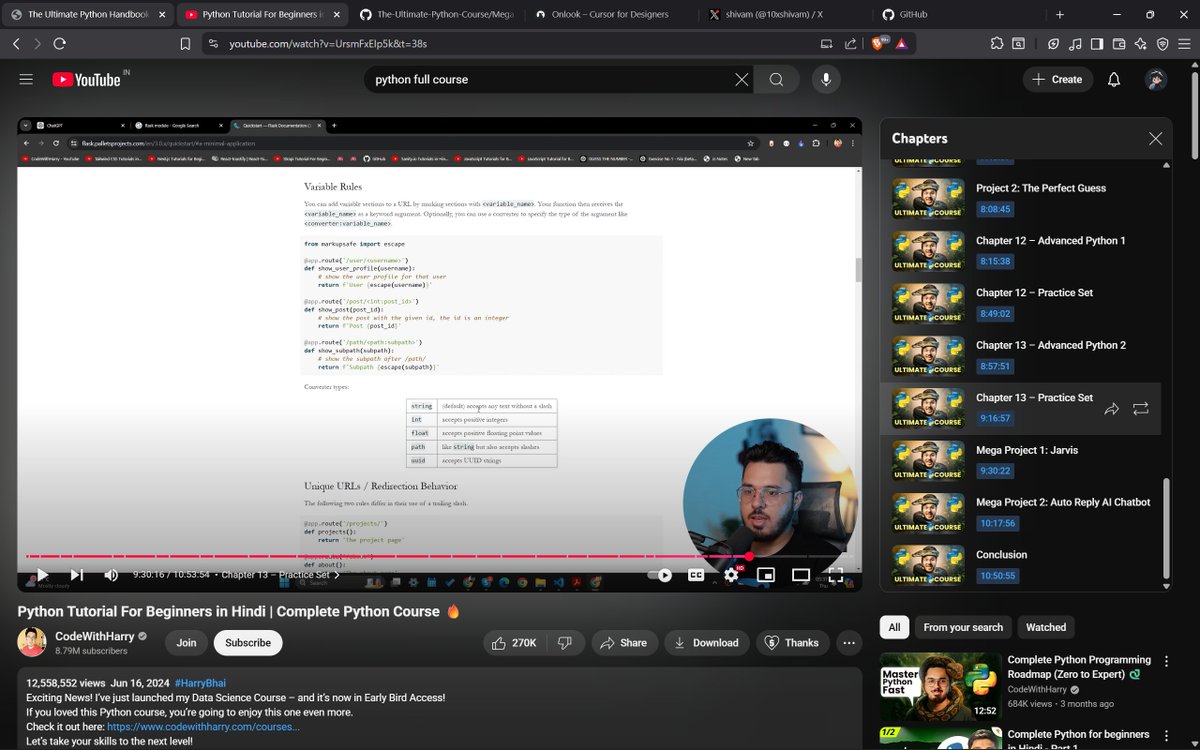This screenshot has width=1200, height=750.
Task: Open the YouTube hamburger guide menu
Action: (x=26, y=79)
